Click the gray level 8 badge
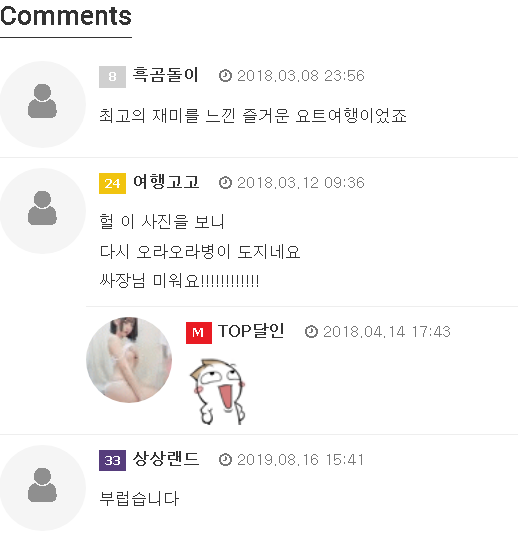 113,77
